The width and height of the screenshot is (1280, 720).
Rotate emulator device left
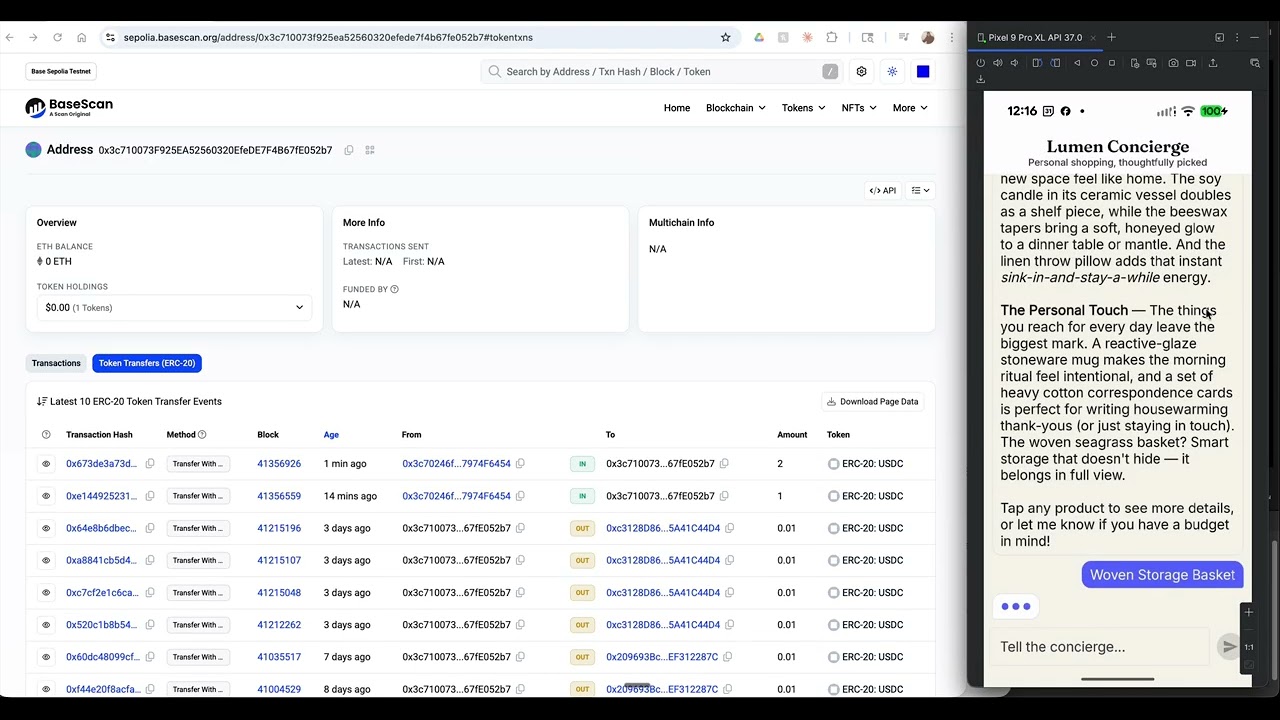coord(1037,63)
